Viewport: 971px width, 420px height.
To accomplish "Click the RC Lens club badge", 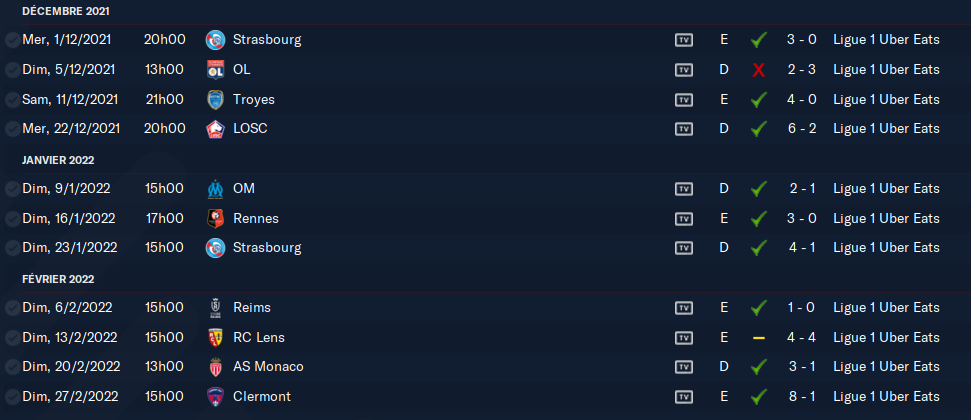I will pyautogui.click(x=214, y=337).
